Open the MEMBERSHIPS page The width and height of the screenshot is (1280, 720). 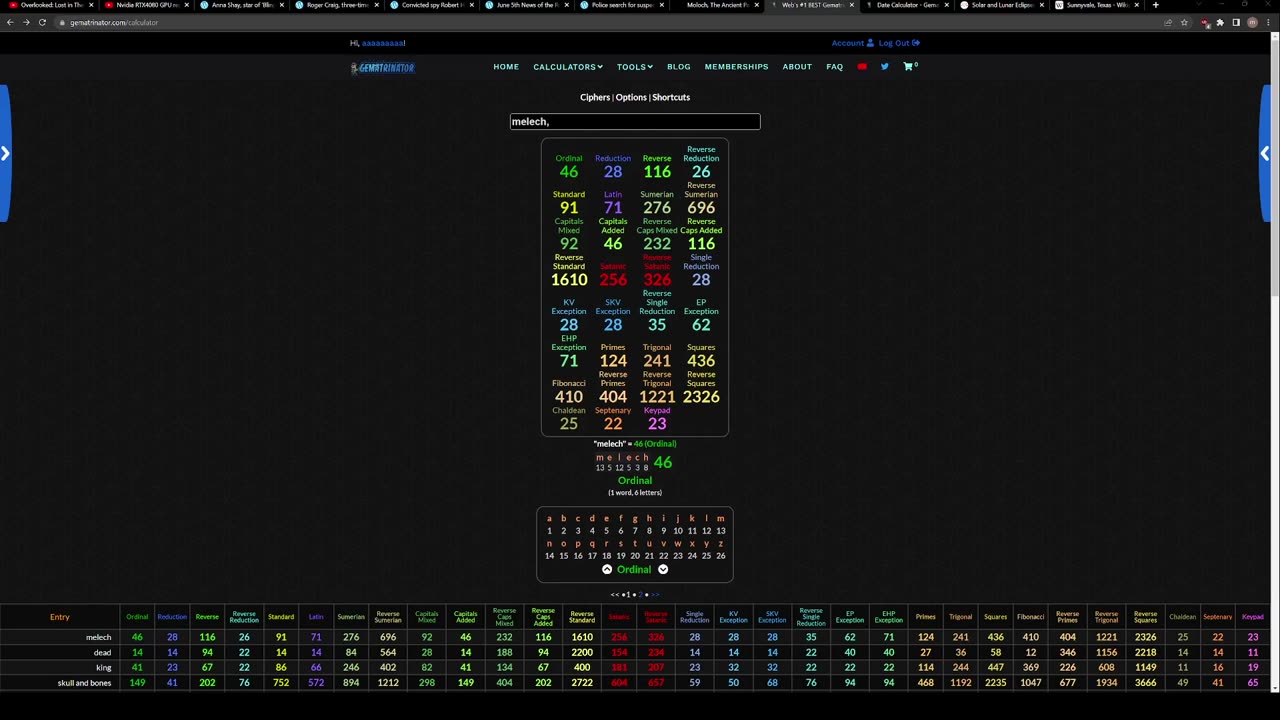[736, 67]
